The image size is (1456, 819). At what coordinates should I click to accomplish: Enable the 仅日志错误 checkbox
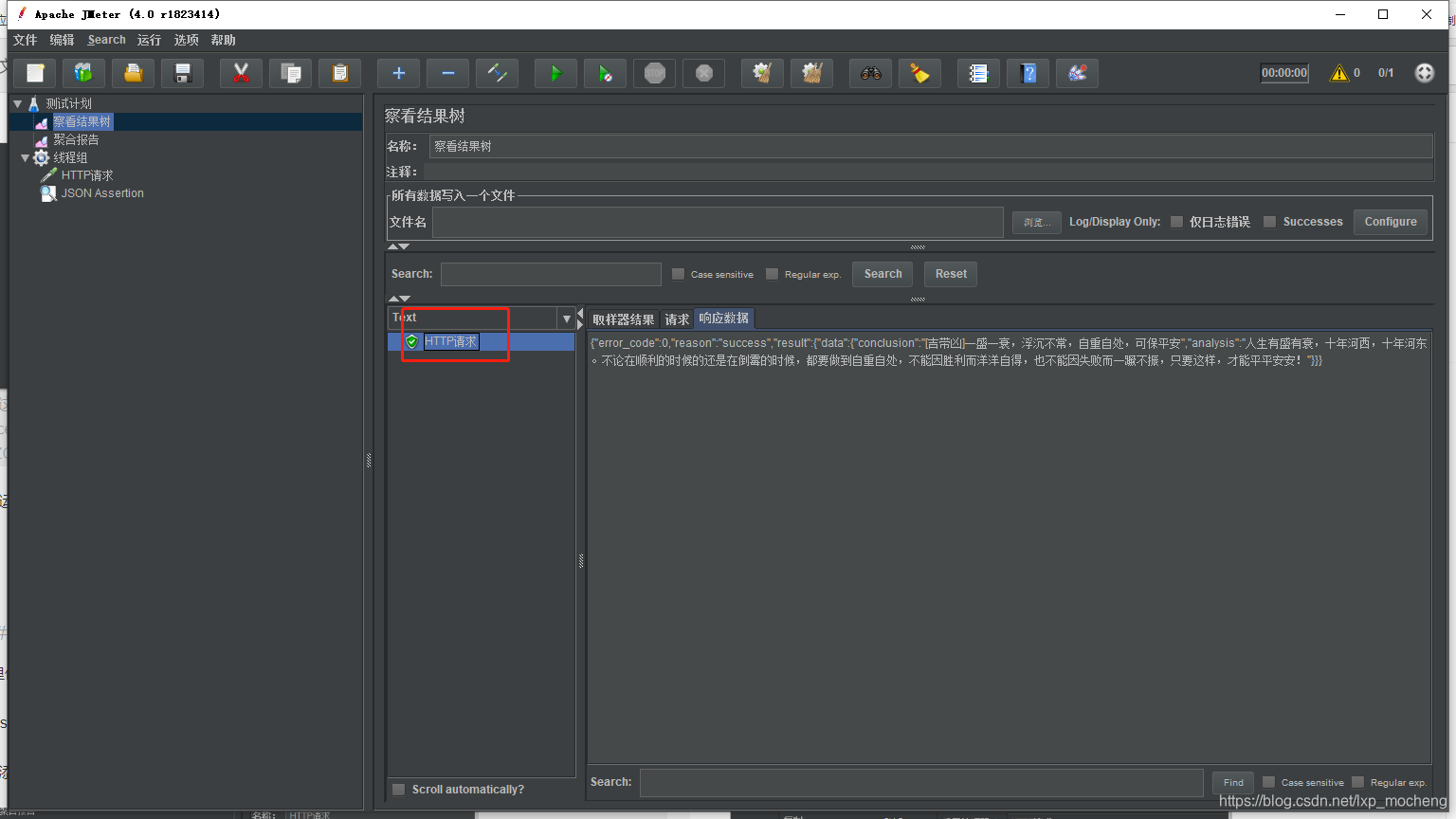tap(1176, 222)
